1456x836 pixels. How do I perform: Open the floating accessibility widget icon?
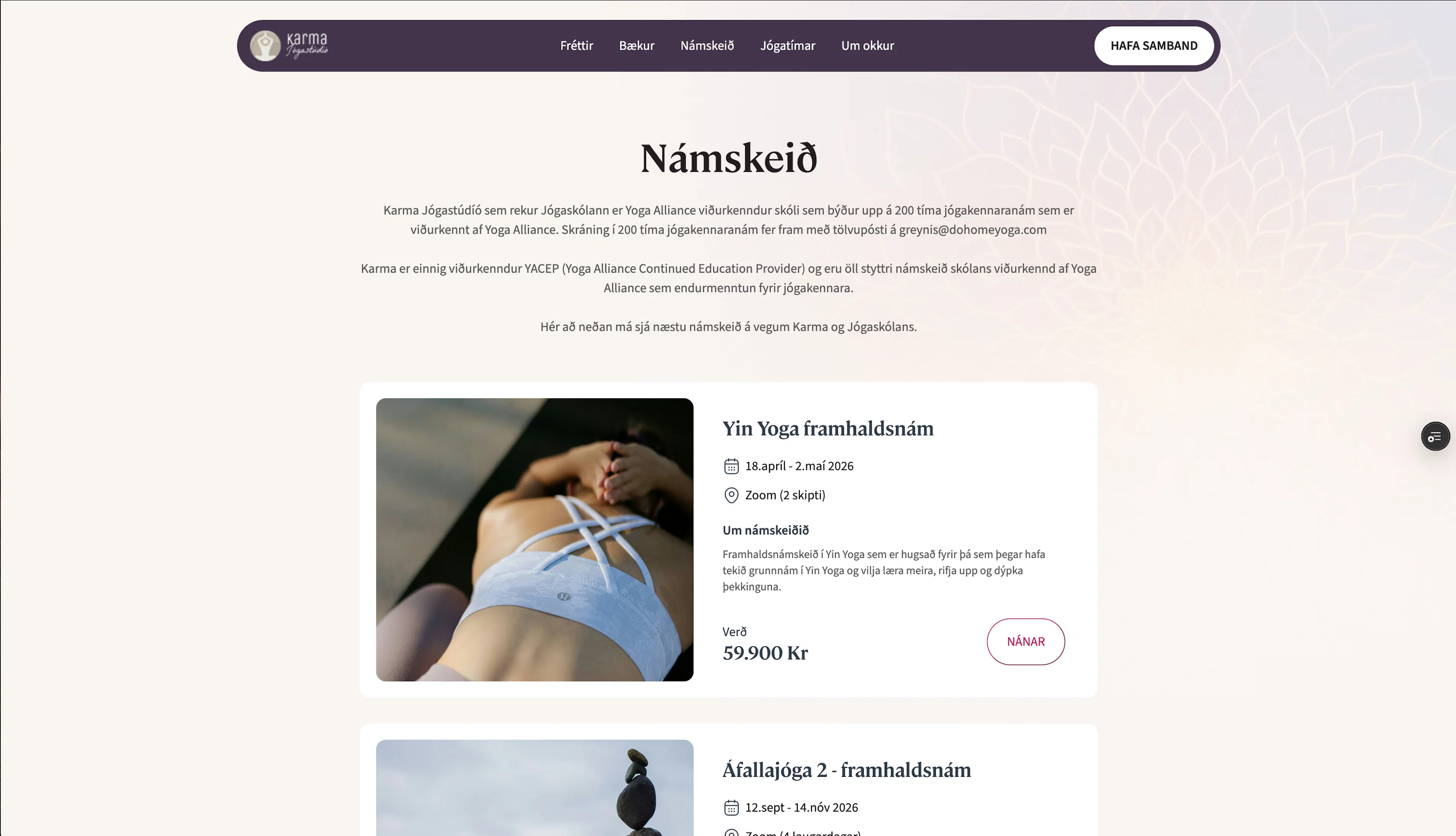pyautogui.click(x=1435, y=436)
